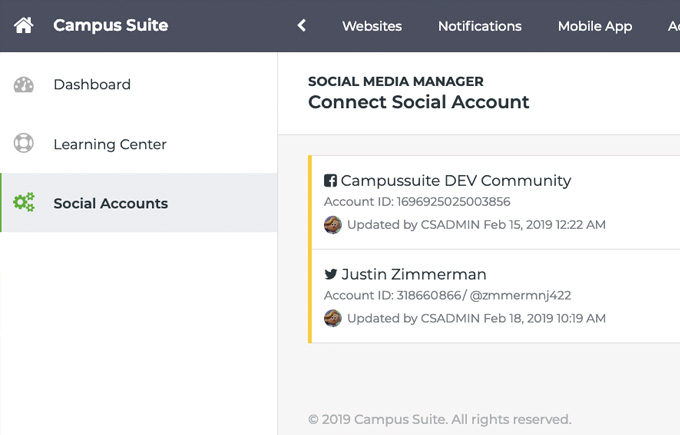680x435 pixels.
Task: Click the Twitter bird icon beside Justin Zimmerman
Action: [330, 274]
